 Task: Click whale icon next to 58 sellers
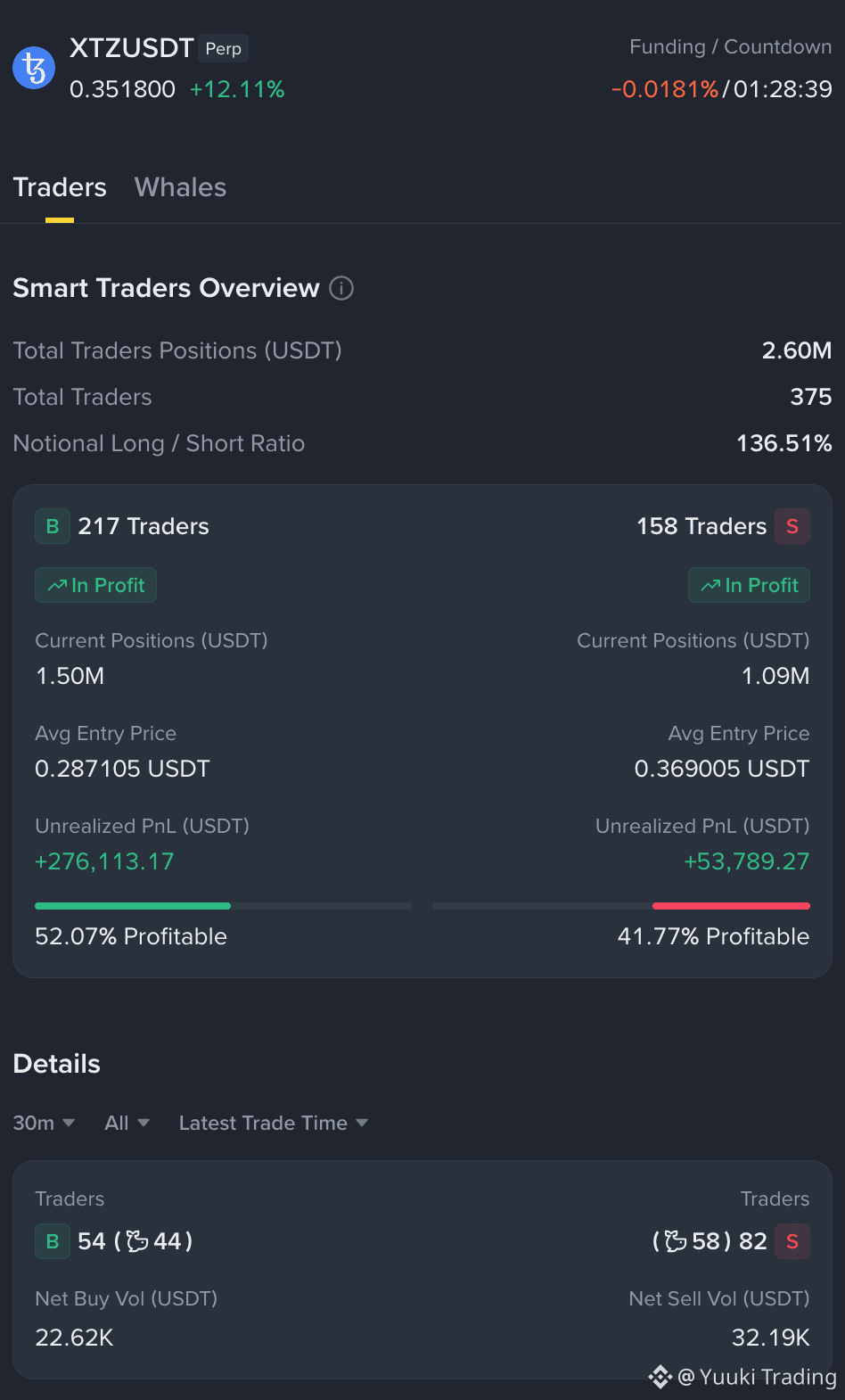(x=676, y=1241)
